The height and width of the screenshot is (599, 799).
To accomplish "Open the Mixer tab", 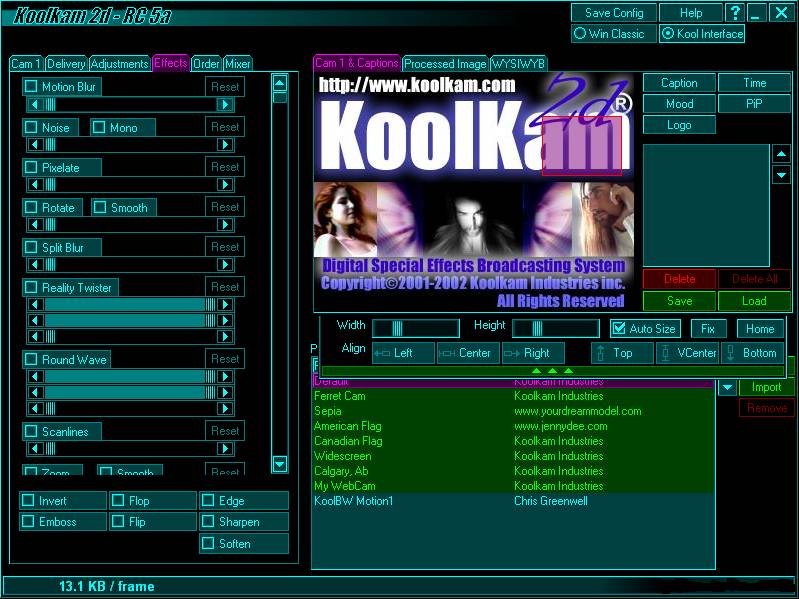I will point(237,64).
